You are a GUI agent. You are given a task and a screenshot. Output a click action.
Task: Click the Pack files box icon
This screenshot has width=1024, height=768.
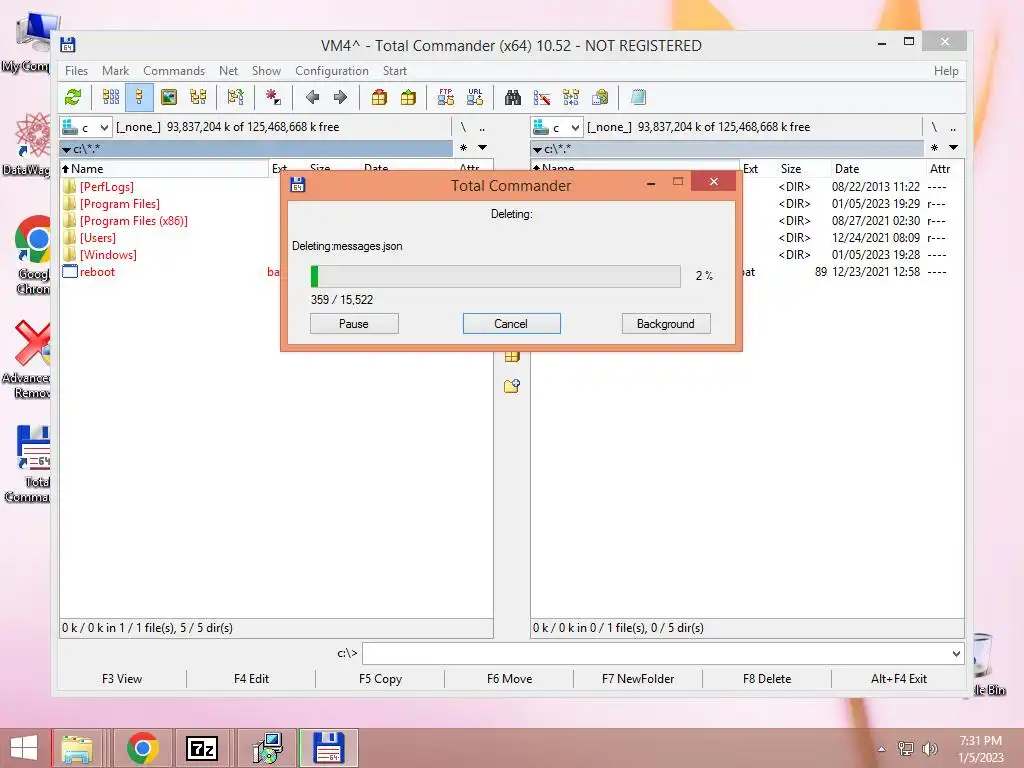379,98
